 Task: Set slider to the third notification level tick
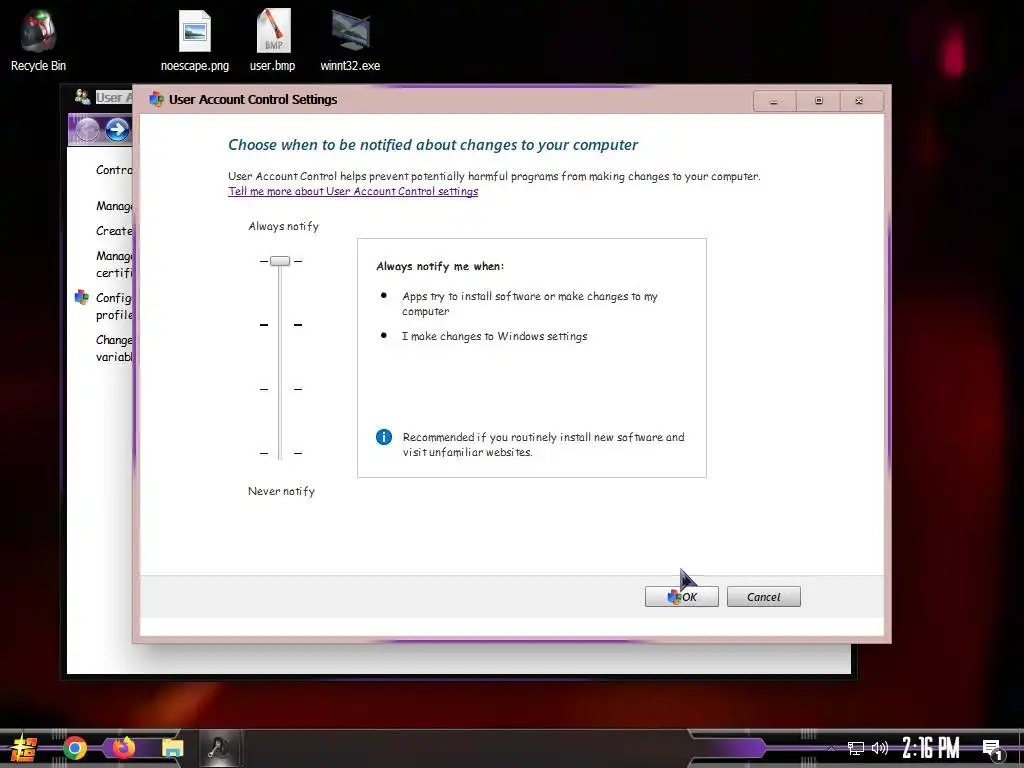click(280, 389)
